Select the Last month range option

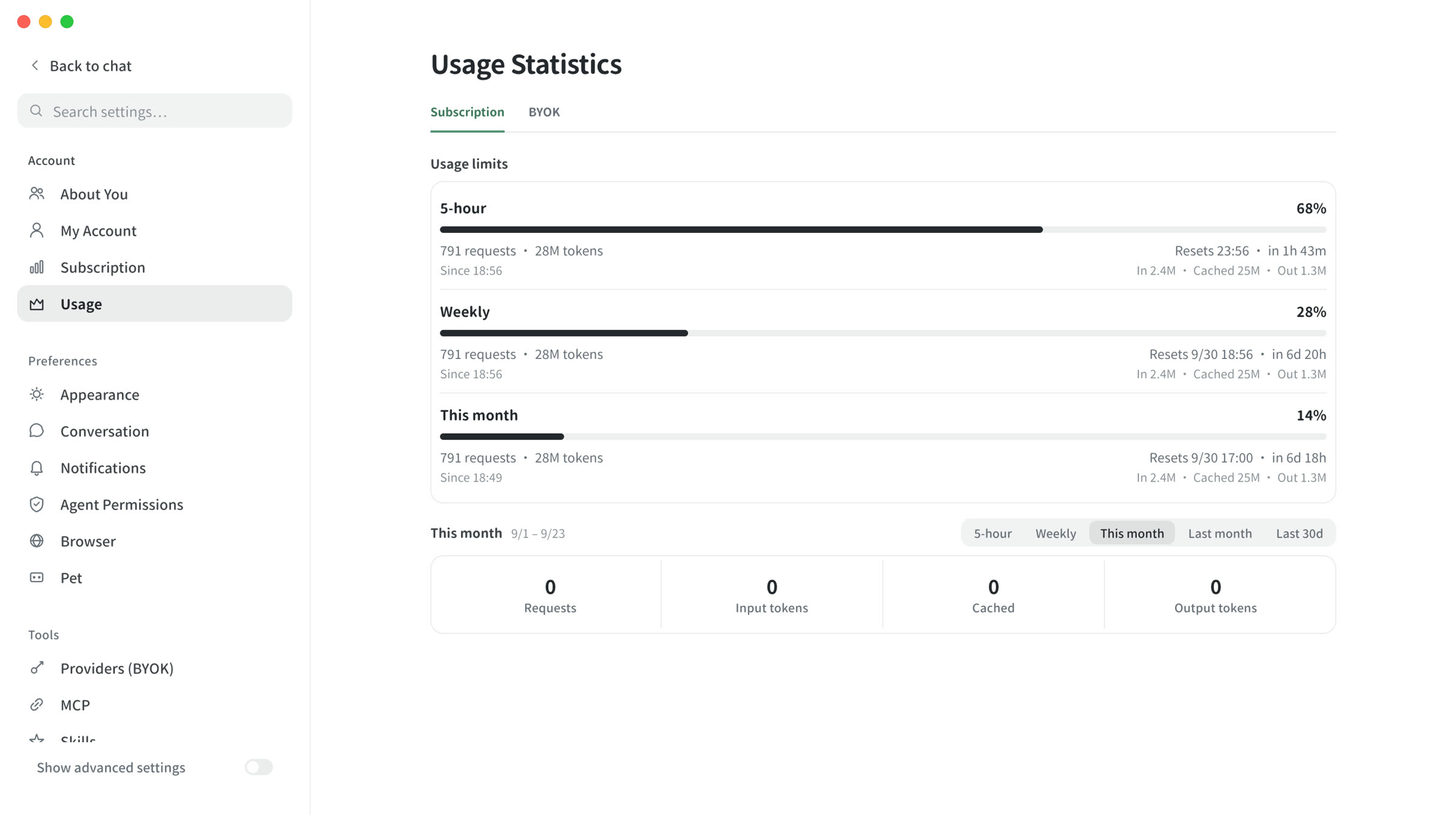pos(1219,533)
